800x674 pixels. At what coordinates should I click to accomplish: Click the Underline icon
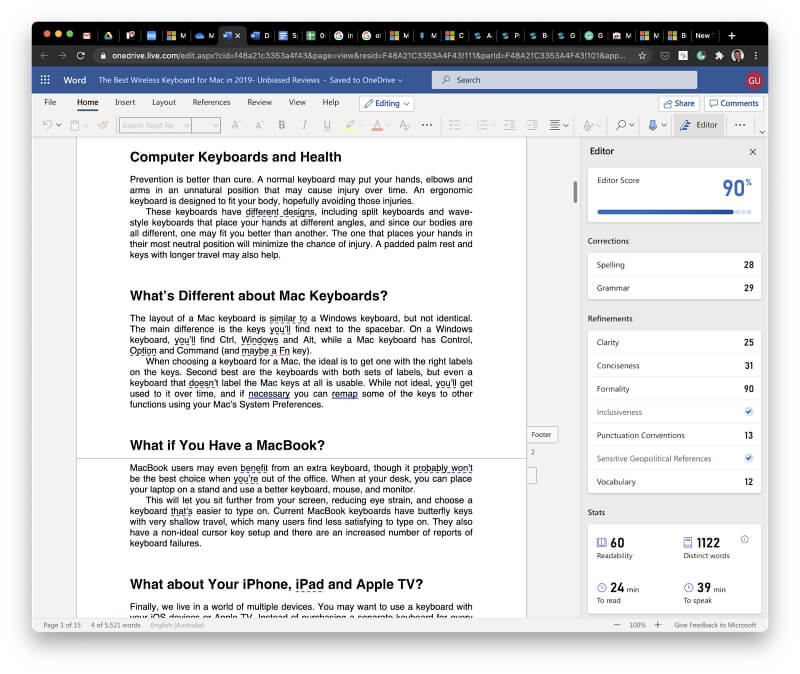pos(327,125)
